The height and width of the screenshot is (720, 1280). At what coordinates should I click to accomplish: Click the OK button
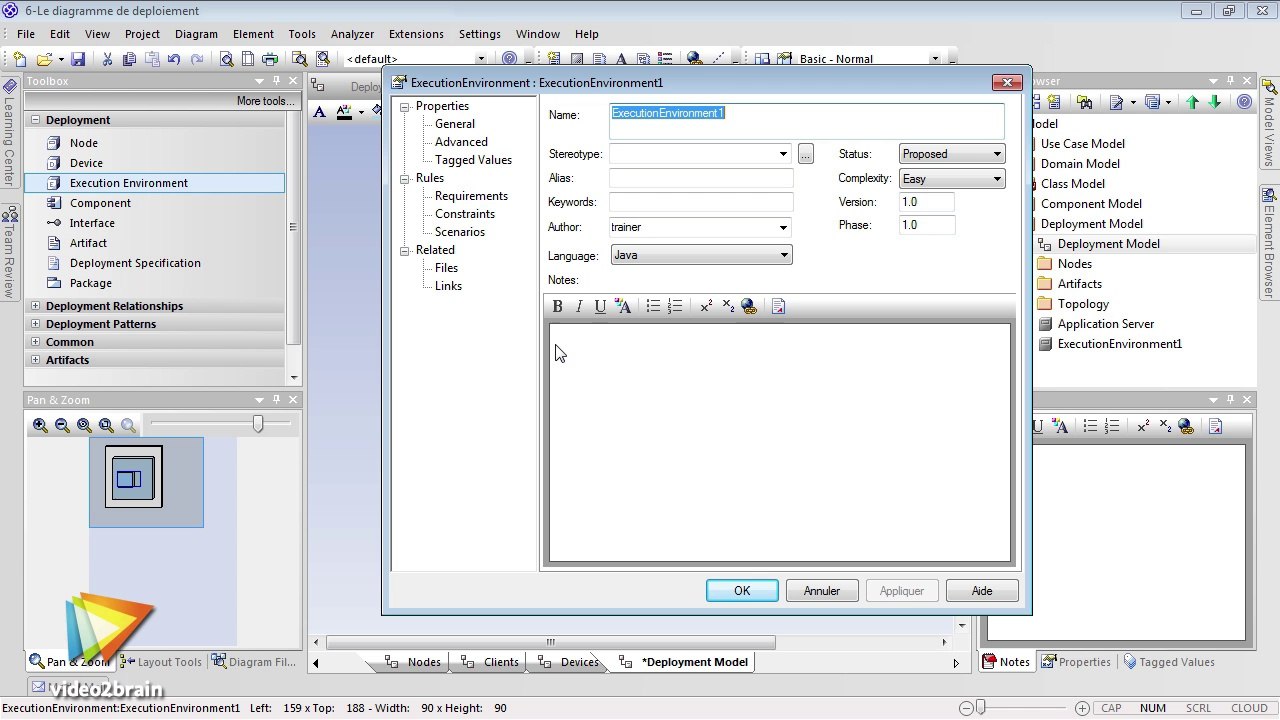click(x=742, y=591)
